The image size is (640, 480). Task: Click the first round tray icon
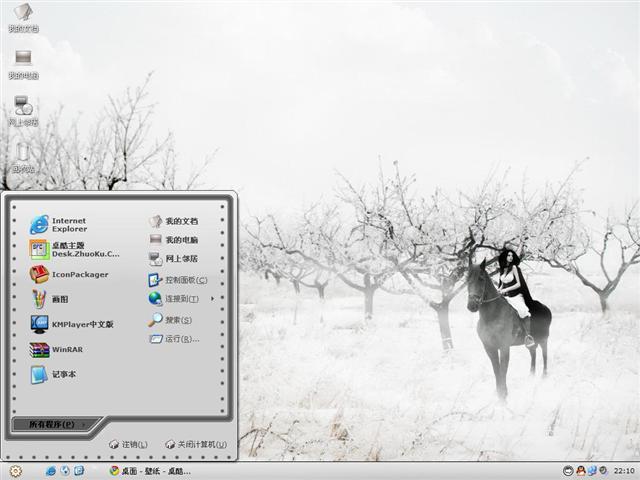click(x=568, y=471)
